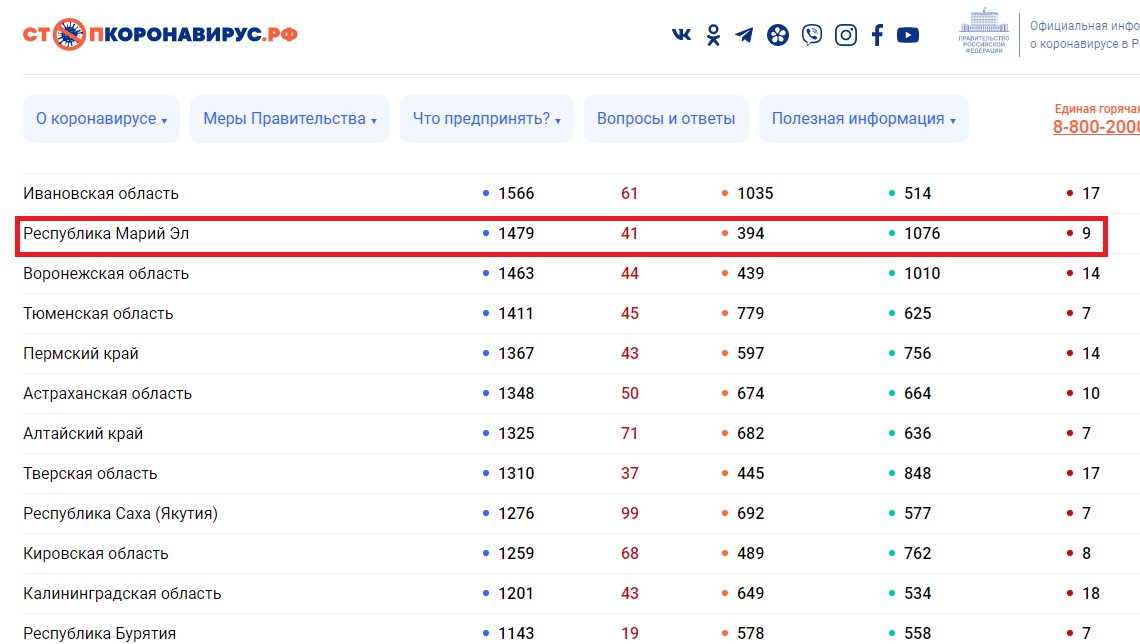
Task: Open the Odnoklassniki social icon
Action: (x=713, y=35)
